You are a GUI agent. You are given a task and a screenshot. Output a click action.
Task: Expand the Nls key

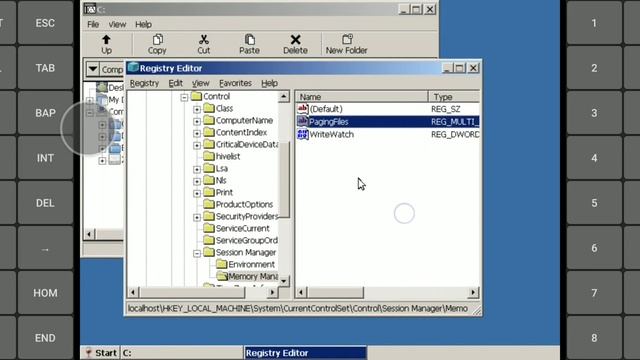(x=197, y=181)
